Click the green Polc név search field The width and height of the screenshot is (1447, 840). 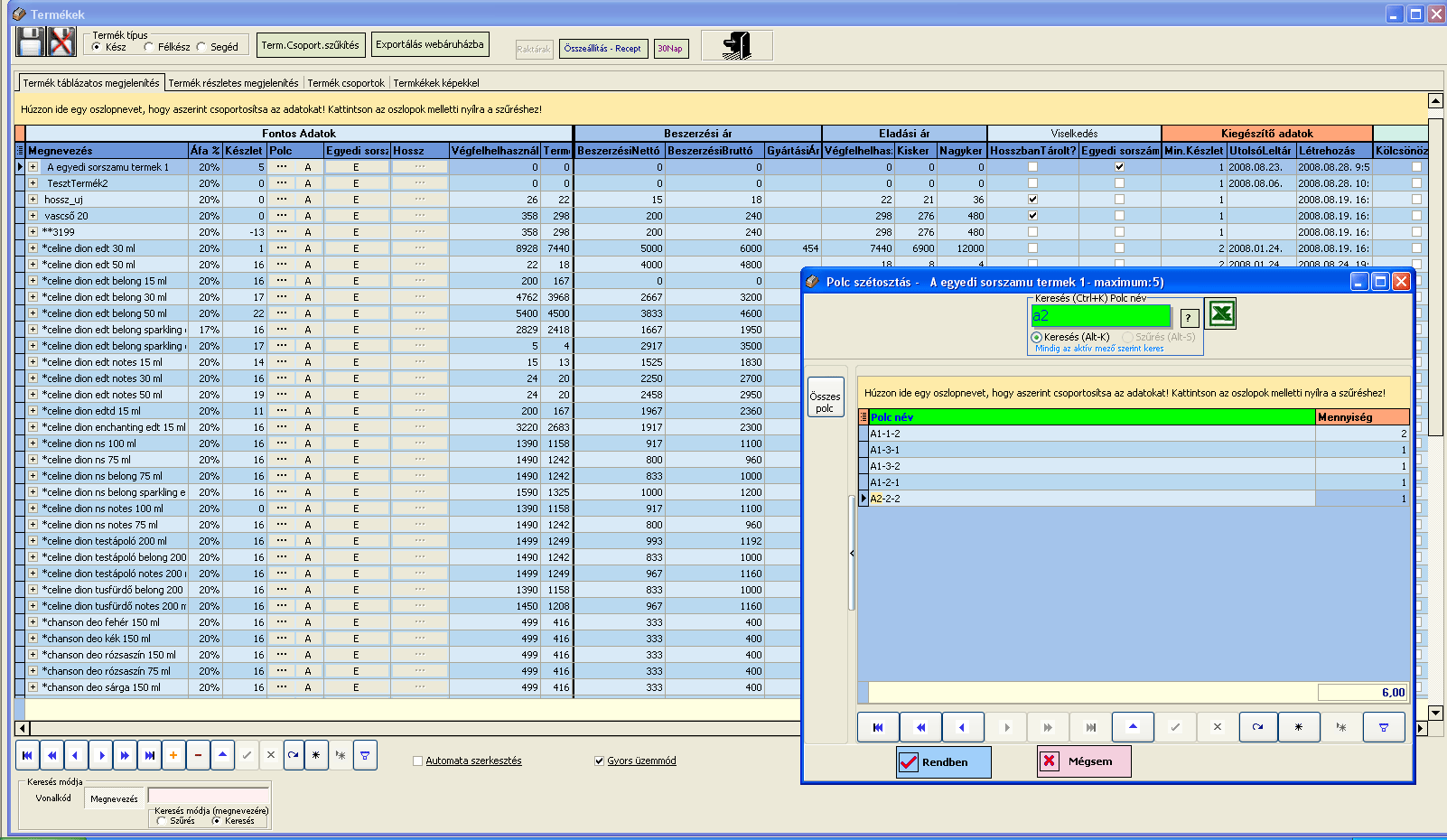click(x=1101, y=316)
